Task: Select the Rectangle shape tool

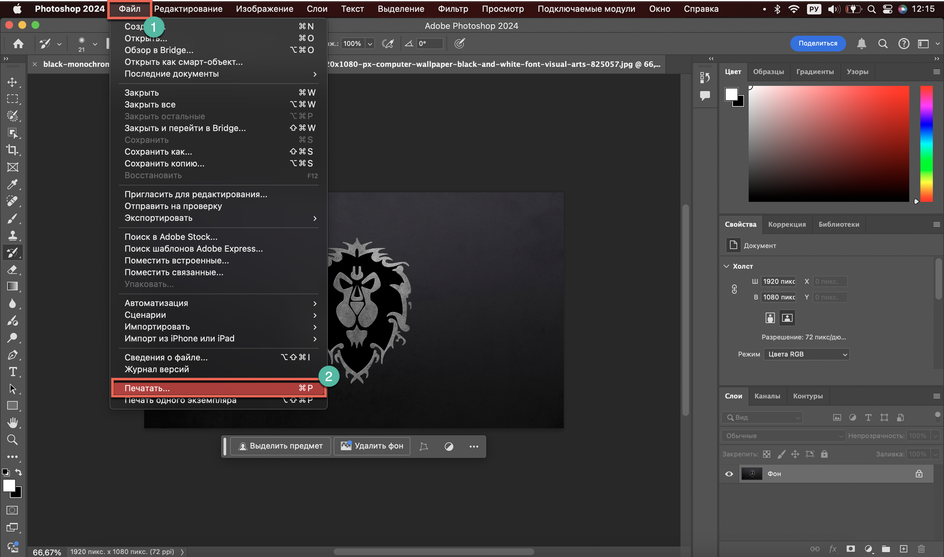Action: pos(12,406)
